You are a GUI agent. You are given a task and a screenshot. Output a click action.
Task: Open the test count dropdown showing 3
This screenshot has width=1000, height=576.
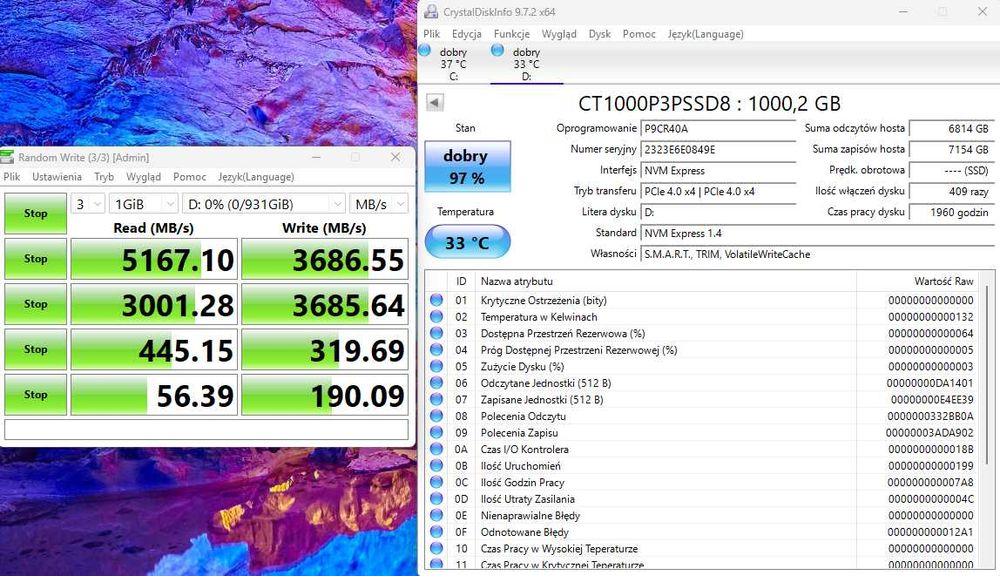click(87, 204)
